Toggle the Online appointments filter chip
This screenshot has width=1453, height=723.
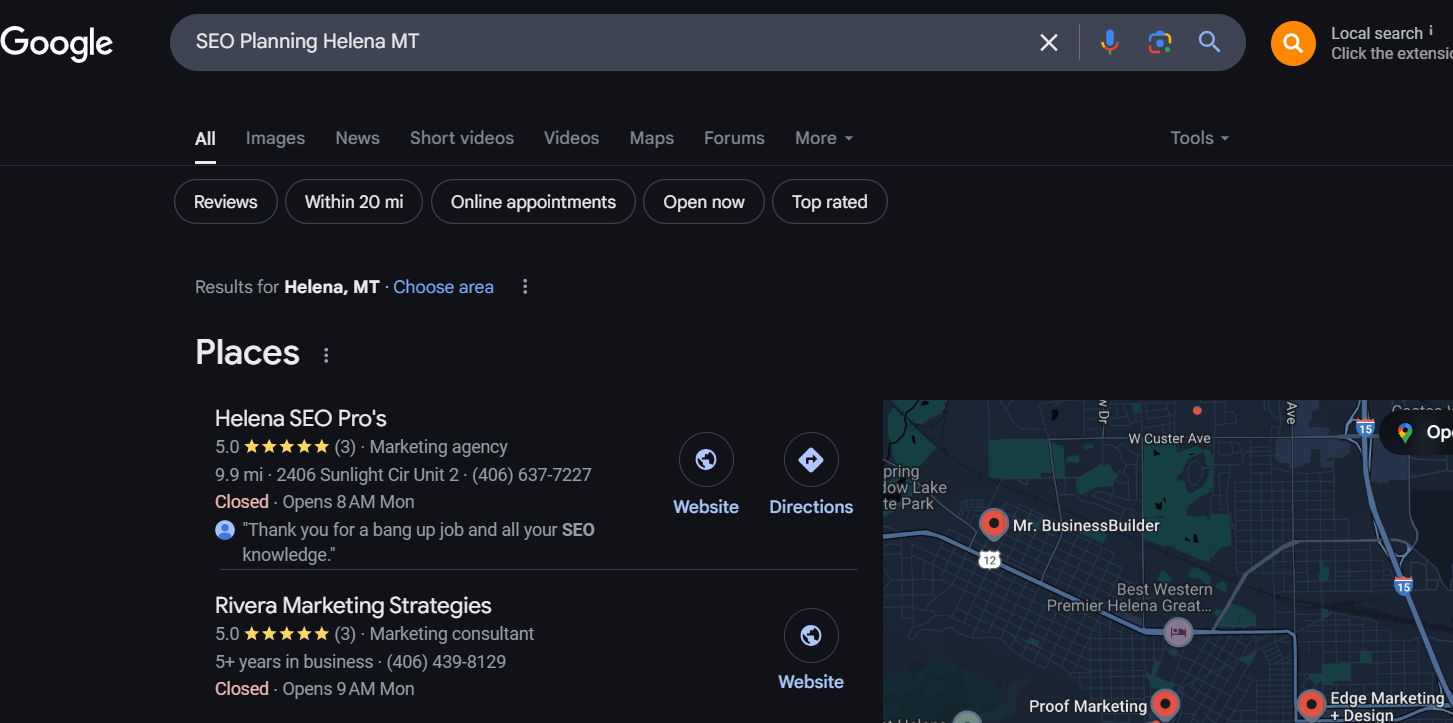click(533, 202)
